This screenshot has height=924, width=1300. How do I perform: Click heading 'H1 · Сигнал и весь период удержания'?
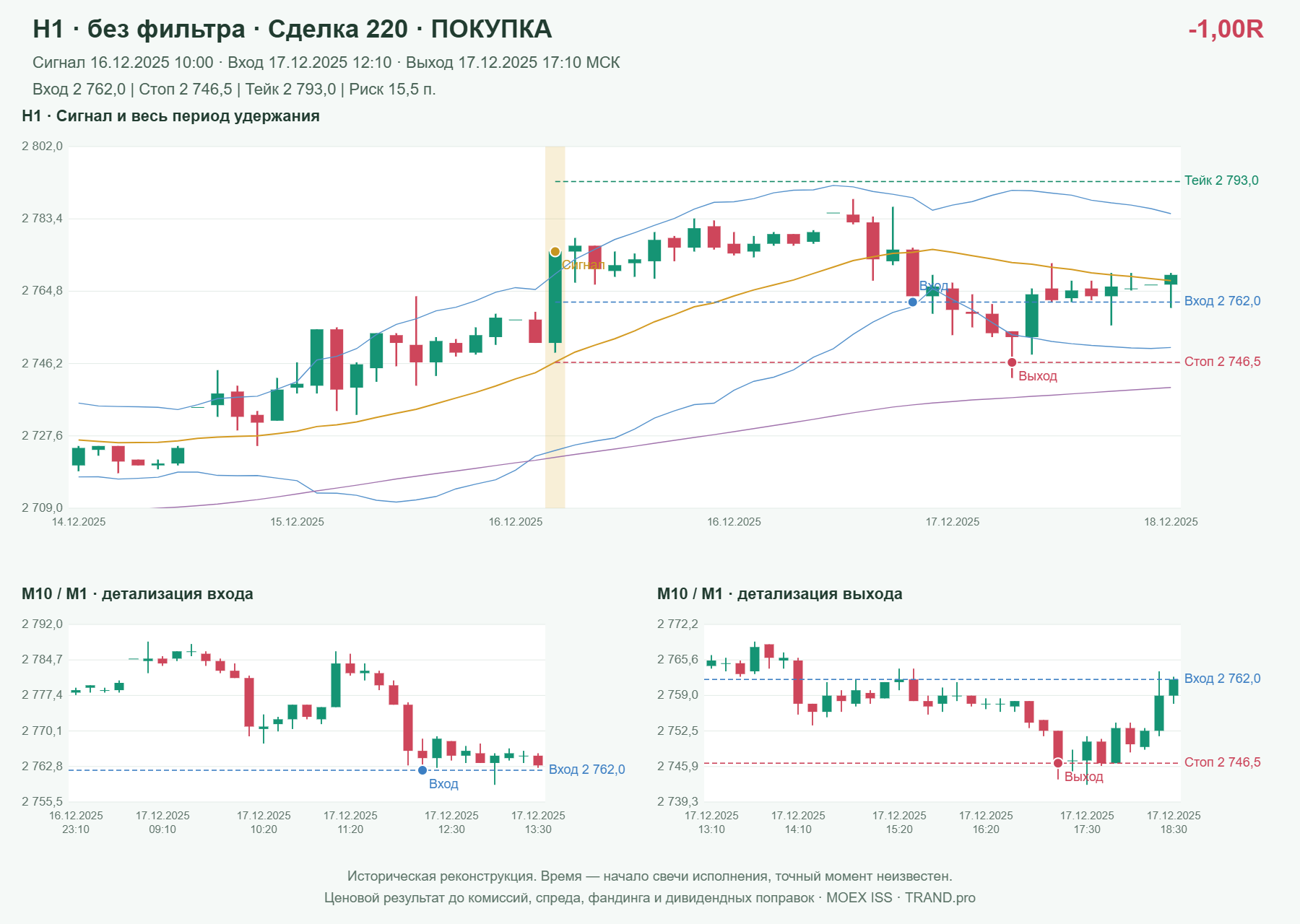pyautogui.click(x=171, y=116)
